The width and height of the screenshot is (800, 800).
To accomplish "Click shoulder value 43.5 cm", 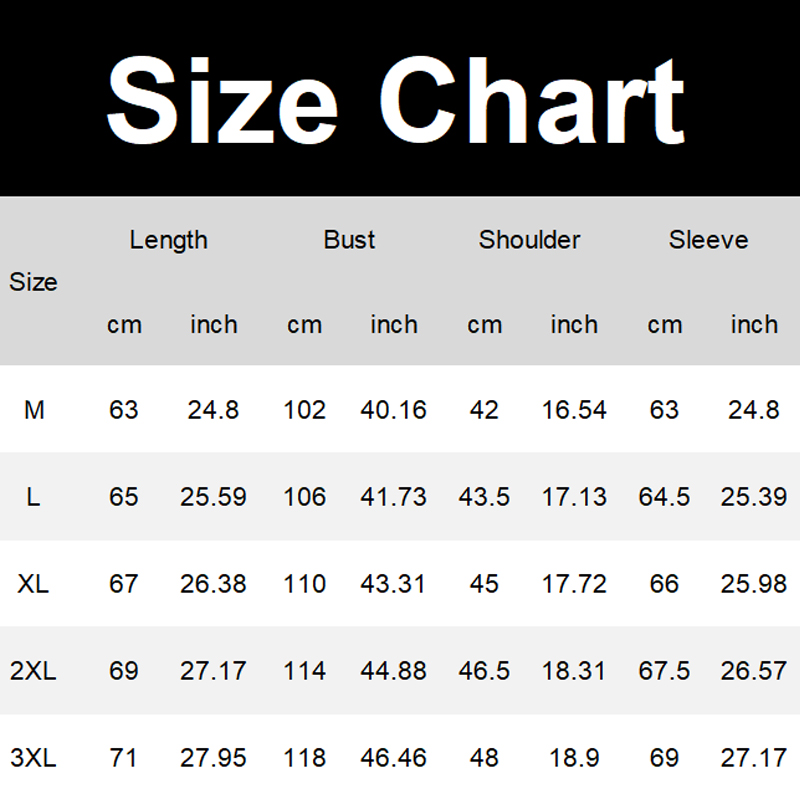I will [484, 497].
